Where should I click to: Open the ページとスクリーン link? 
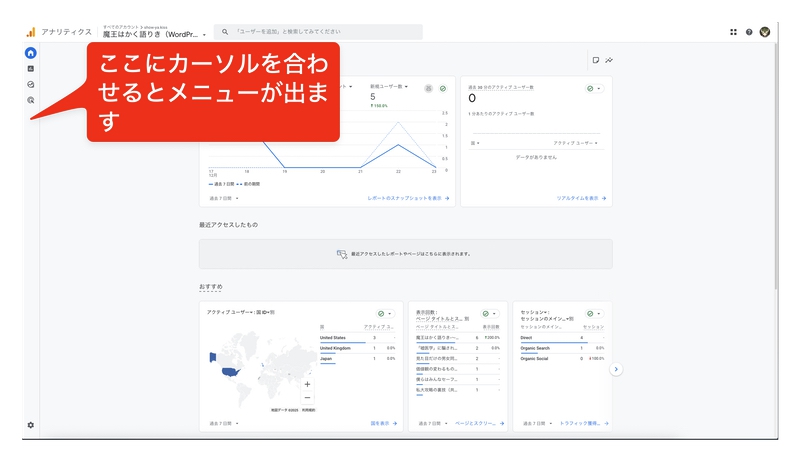(480, 424)
